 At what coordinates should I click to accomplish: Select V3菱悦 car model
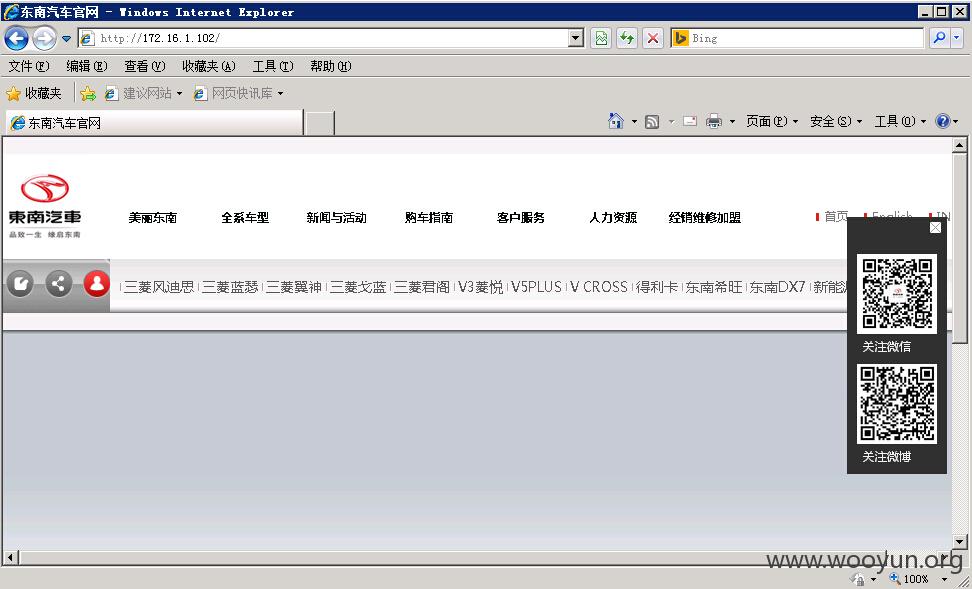click(x=480, y=287)
